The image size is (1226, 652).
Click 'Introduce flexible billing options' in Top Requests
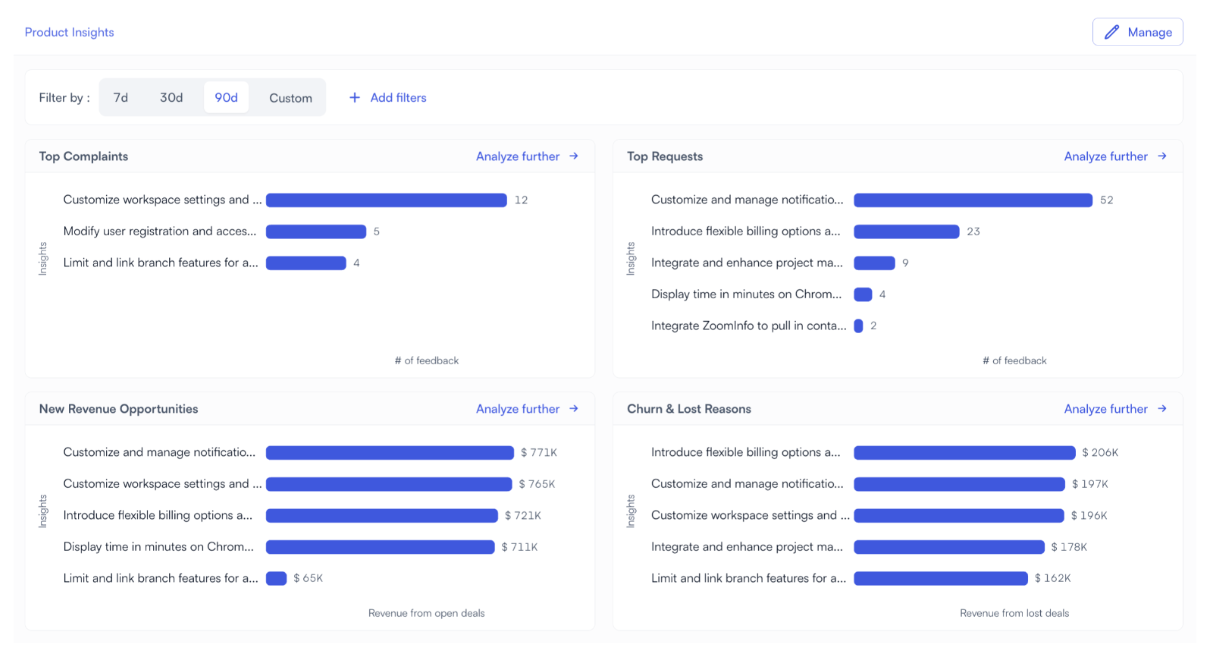tap(746, 231)
